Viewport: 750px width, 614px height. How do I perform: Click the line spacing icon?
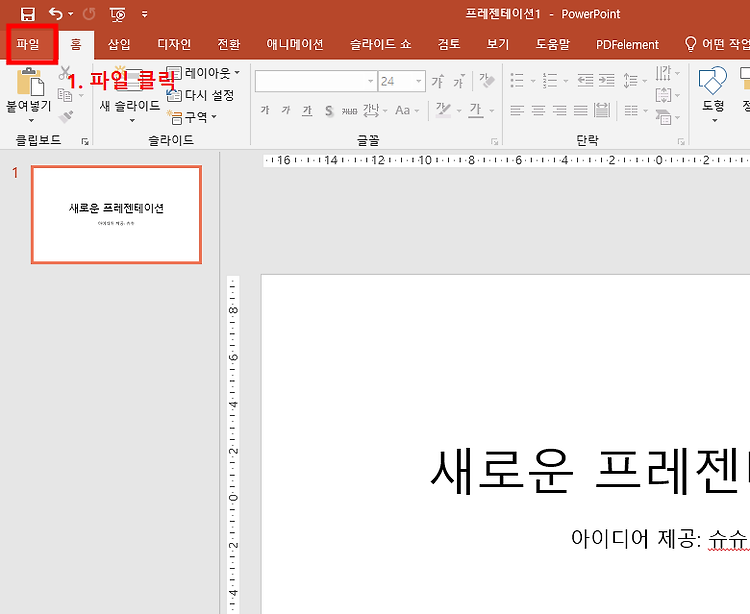pos(630,80)
